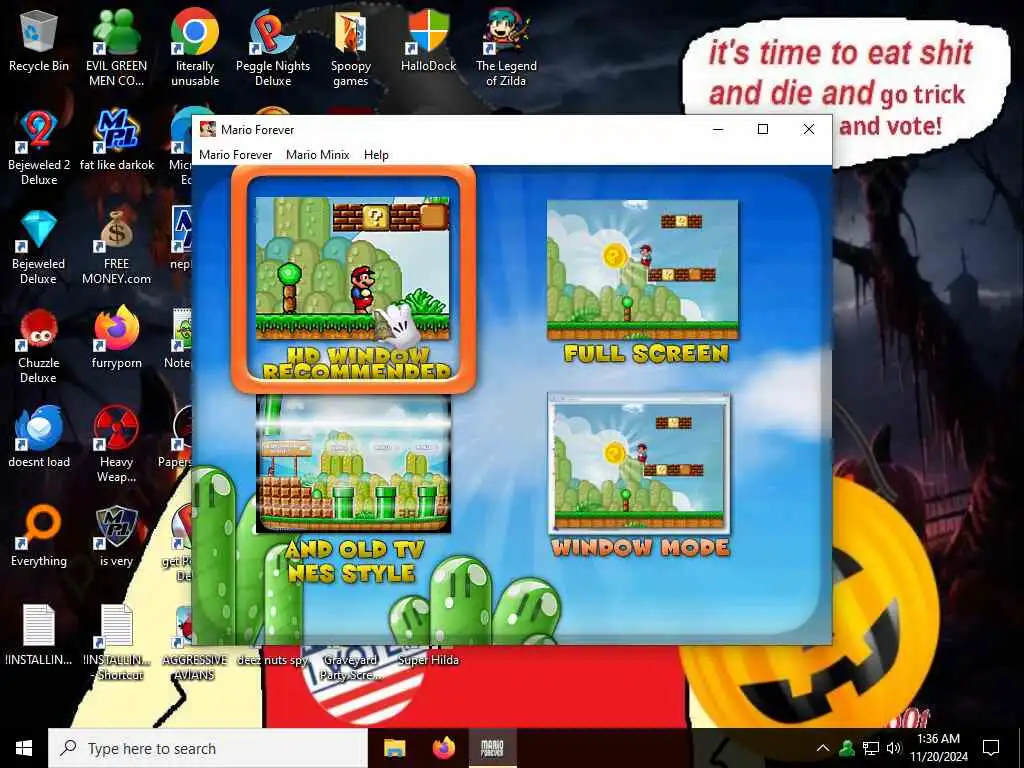The height and width of the screenshot is (768, 1024).
Task: Click the Mario Forever taskbar button
Action: 492,748
